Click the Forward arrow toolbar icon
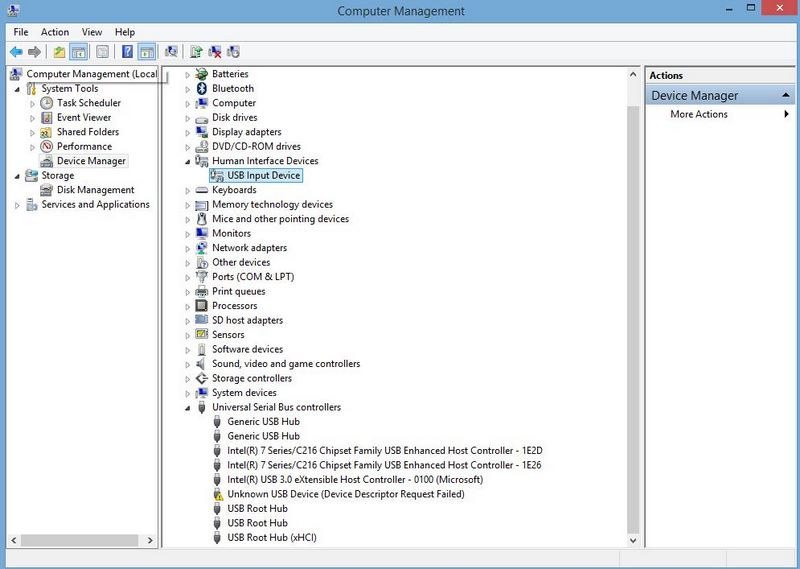Viewport: 800px width, 569px height. [34, 52]
